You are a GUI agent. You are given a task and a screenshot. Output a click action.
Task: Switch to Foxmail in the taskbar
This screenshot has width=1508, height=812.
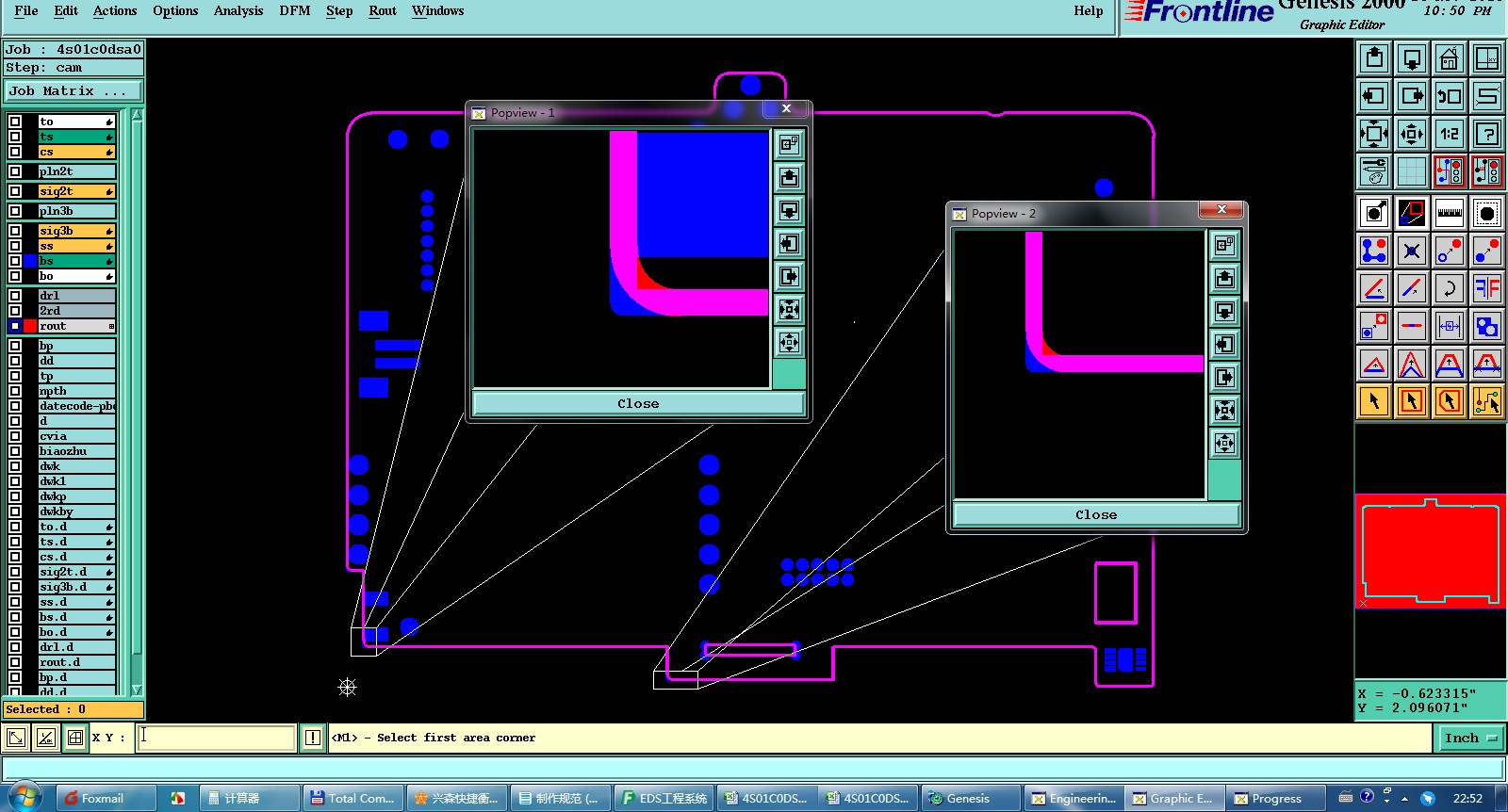tap(106, 798)
